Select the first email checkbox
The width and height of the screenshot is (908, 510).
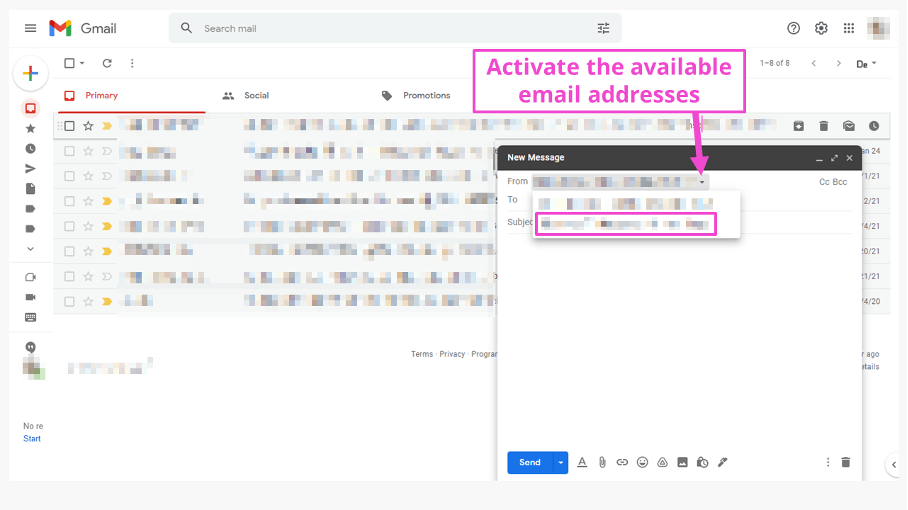pos(69,126)
